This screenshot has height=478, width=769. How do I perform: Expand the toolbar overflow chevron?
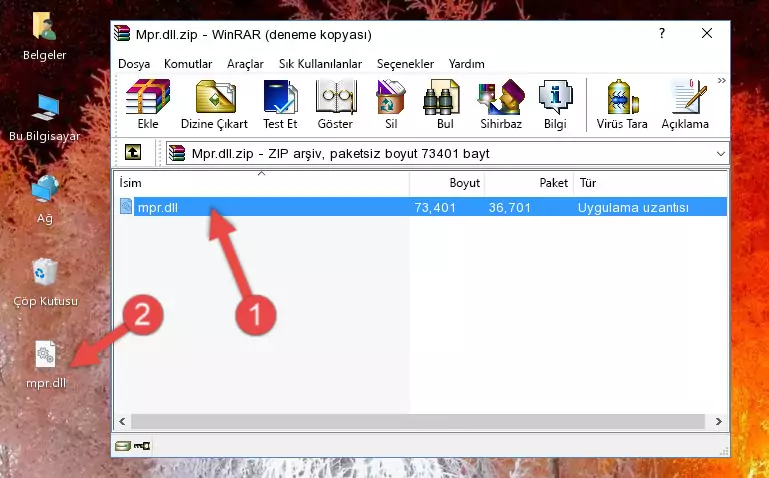click(721, 81)
